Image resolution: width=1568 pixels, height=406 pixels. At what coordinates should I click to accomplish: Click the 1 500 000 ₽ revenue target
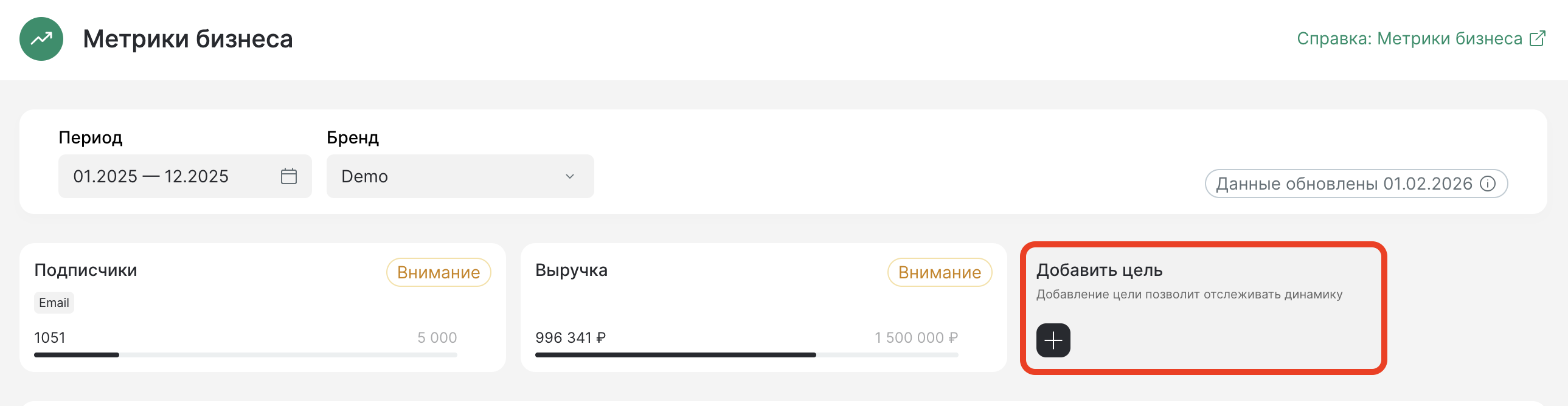pos(915,338)
